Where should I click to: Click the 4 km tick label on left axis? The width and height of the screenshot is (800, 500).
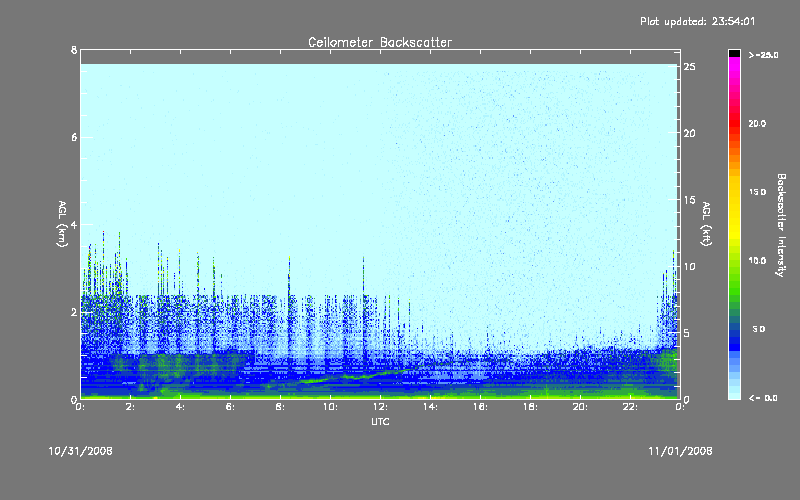click(x=74, y=224)
